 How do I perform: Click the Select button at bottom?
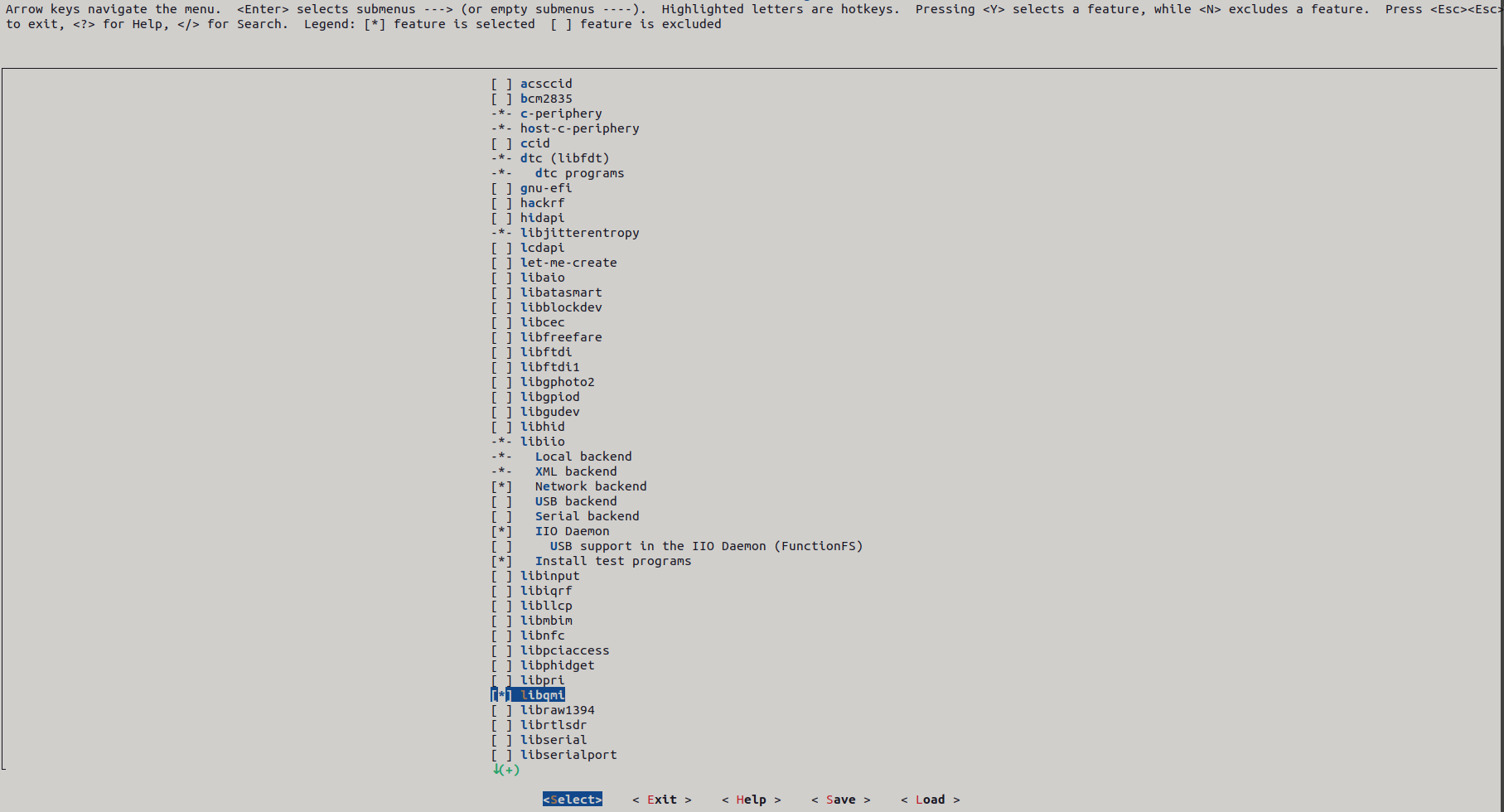(x=572, y=800)
